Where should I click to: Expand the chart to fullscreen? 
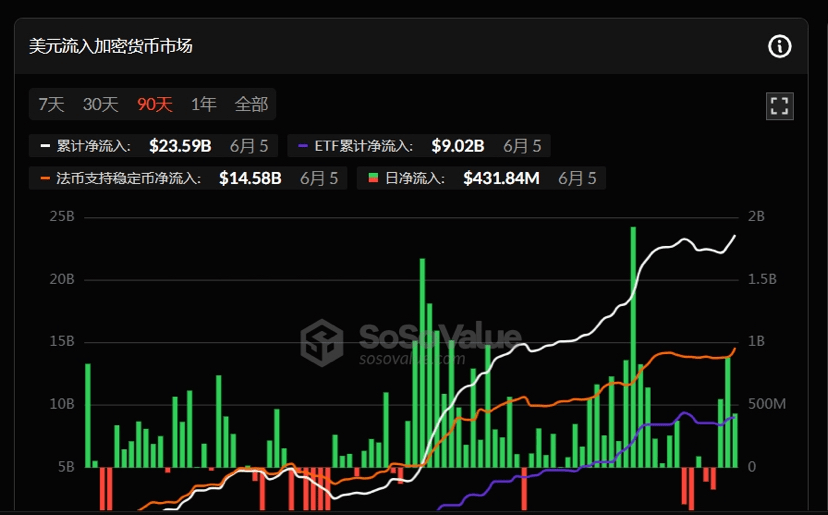[779, 106]
